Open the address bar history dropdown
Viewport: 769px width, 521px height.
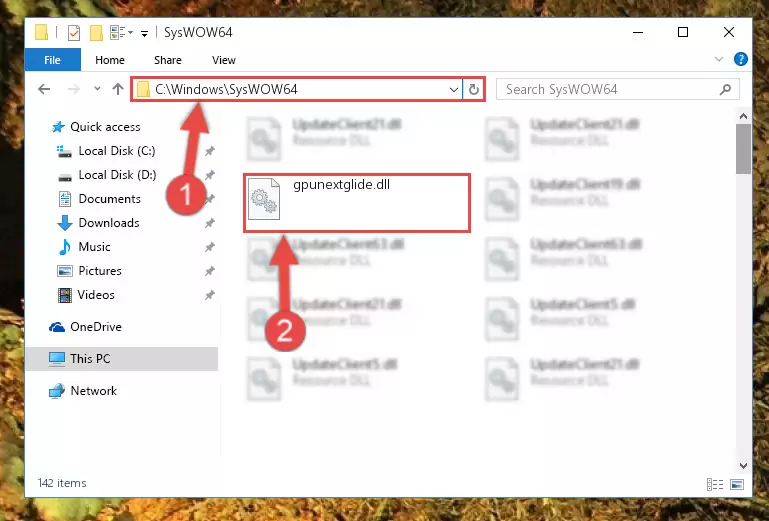(x=454, y=89)
